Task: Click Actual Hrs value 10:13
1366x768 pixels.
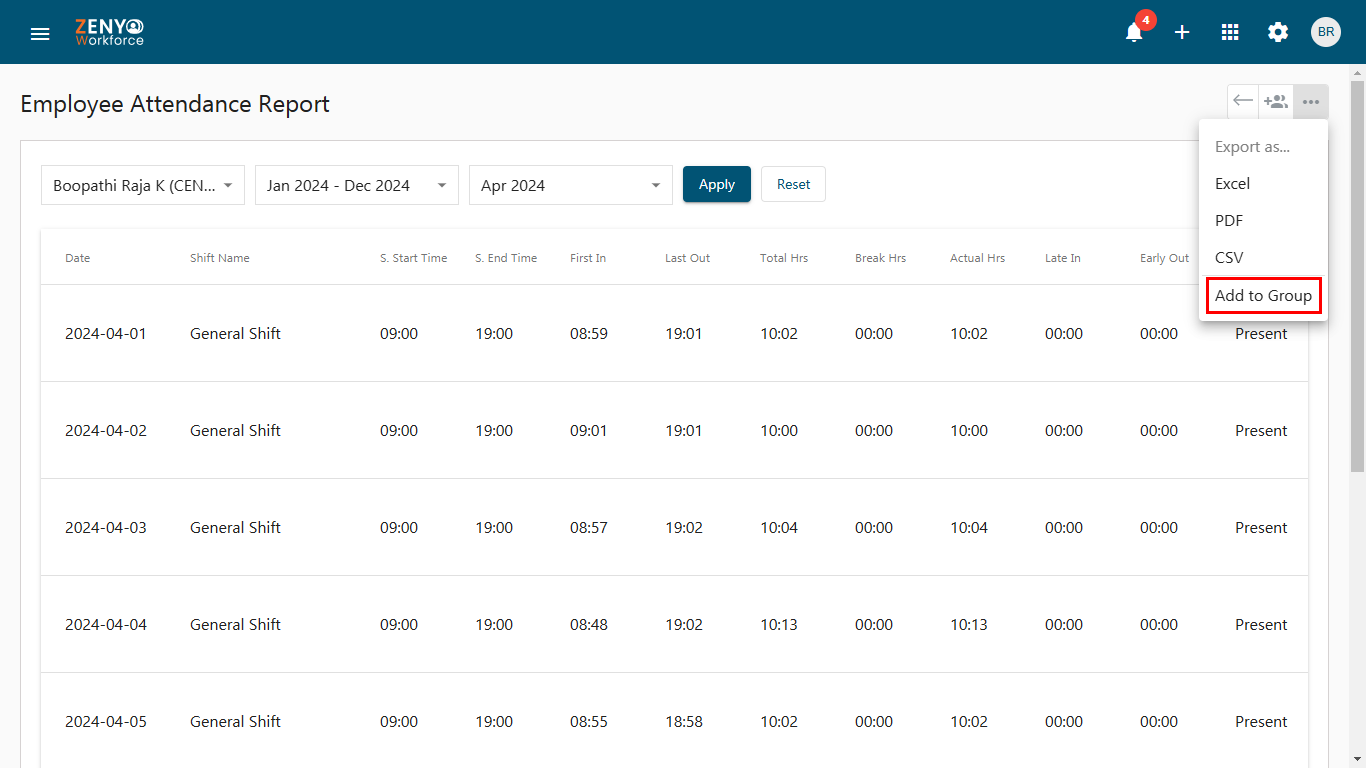Action: [969, 625]
